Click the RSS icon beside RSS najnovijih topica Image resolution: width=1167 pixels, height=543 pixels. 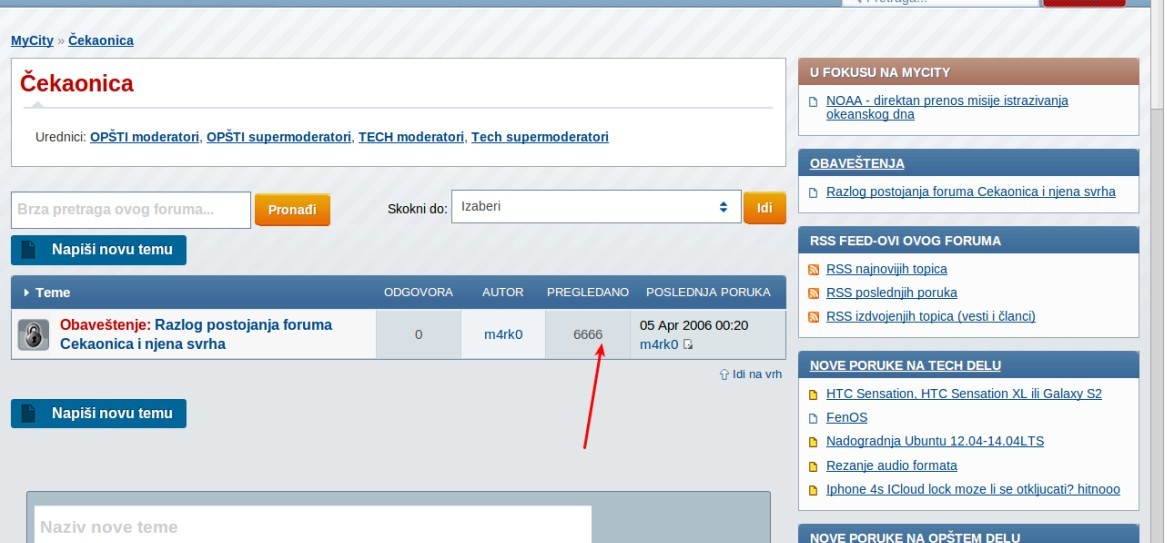coord(813,269)
